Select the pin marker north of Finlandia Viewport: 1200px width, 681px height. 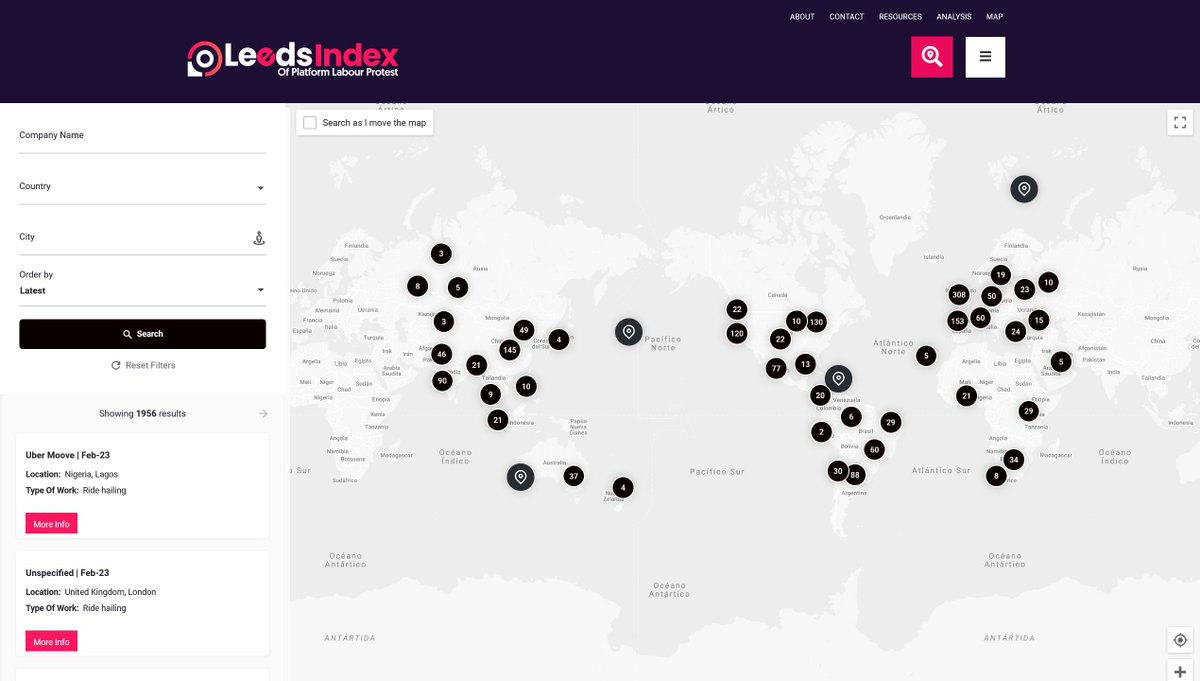[1023, 188]
